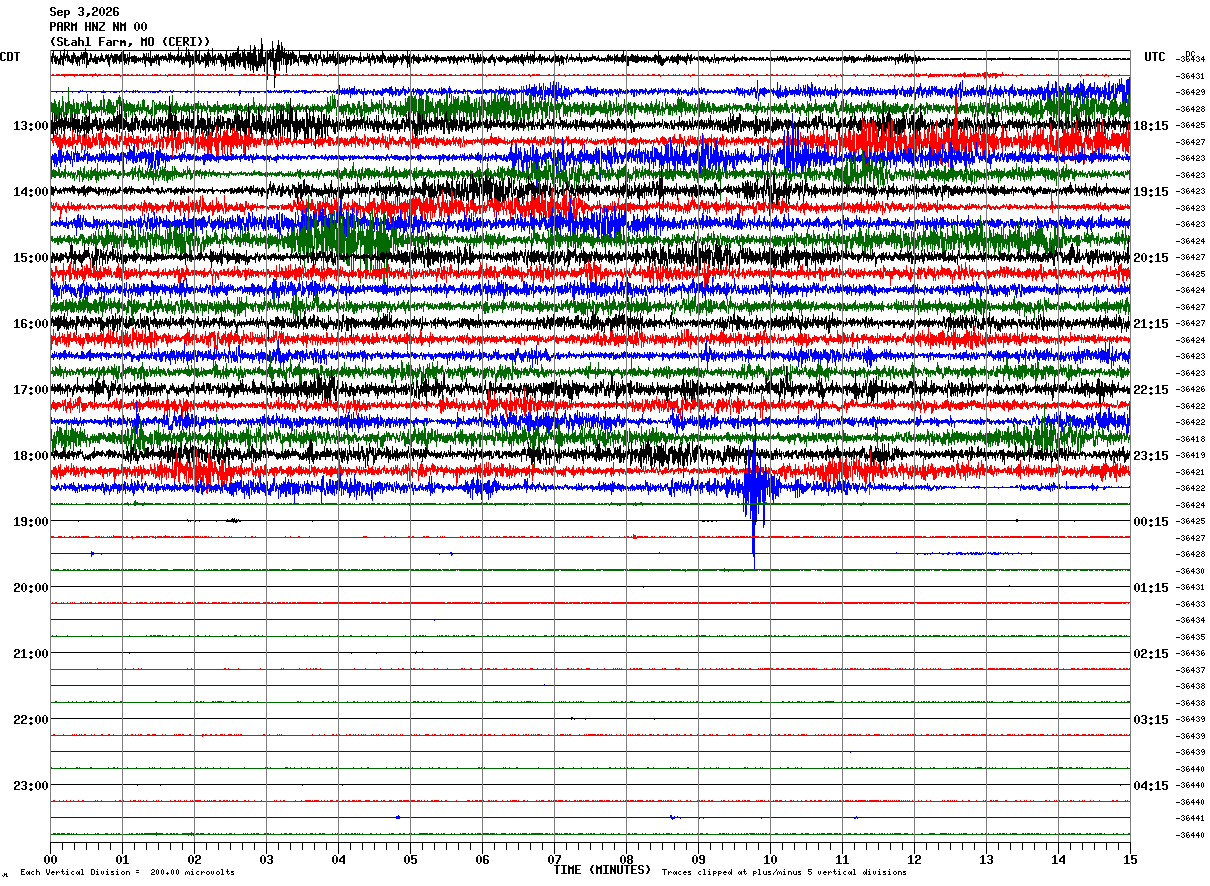Click the traces clipped footnote text
Image resolution: width=1210 pixels, height=886 pixels.
coord(784,873)
